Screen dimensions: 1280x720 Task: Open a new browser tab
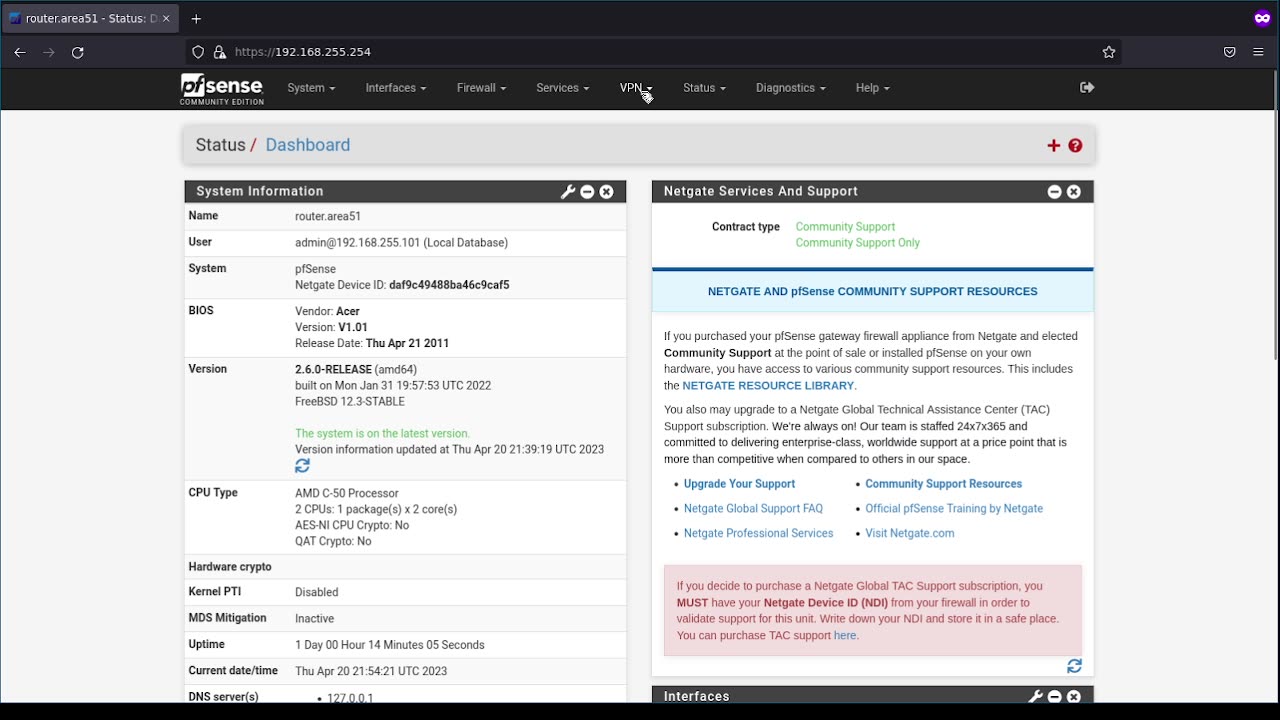click(196, 19)
